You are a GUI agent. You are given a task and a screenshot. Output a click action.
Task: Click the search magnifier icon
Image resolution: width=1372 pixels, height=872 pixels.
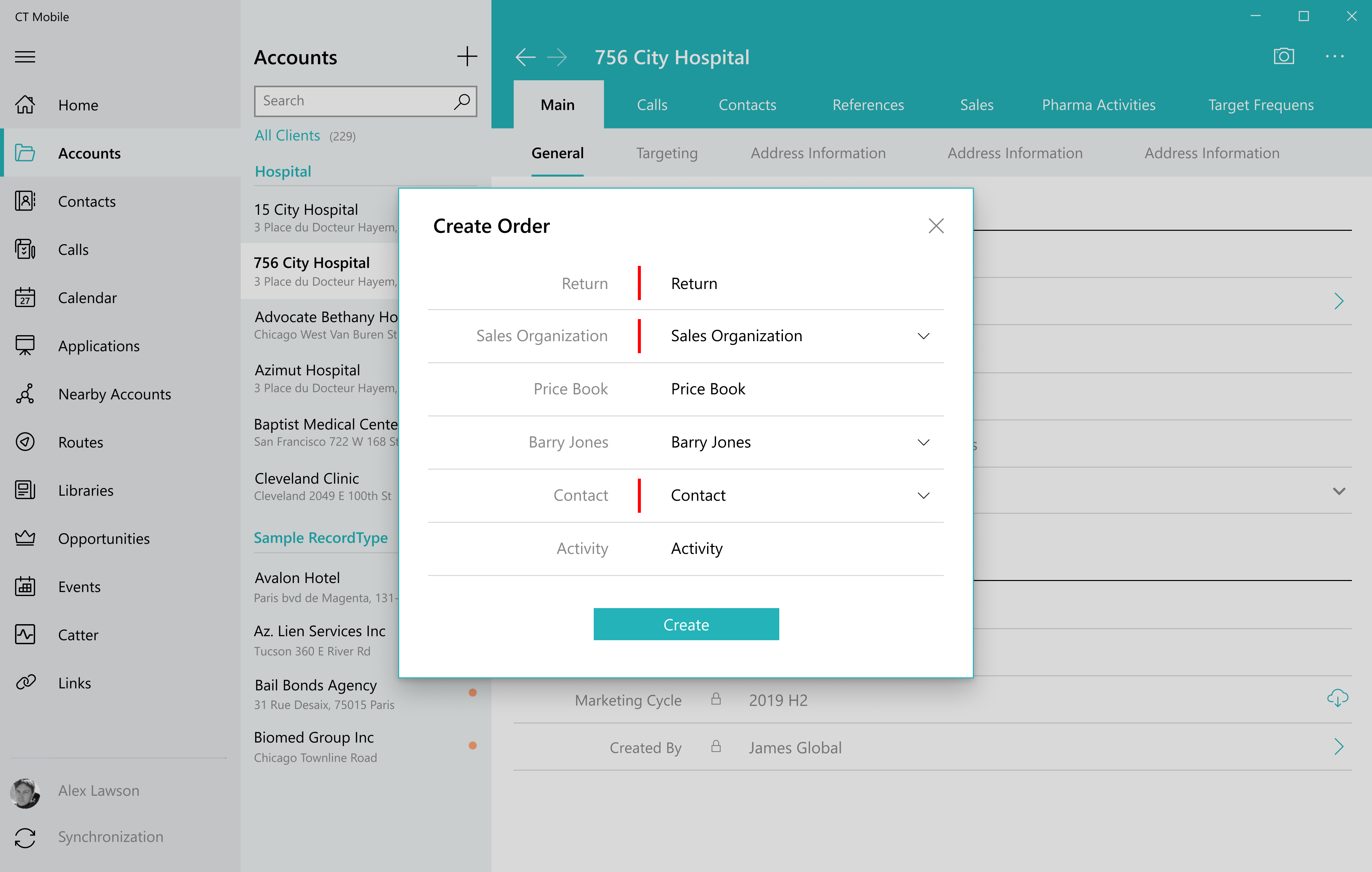point(461,101)
